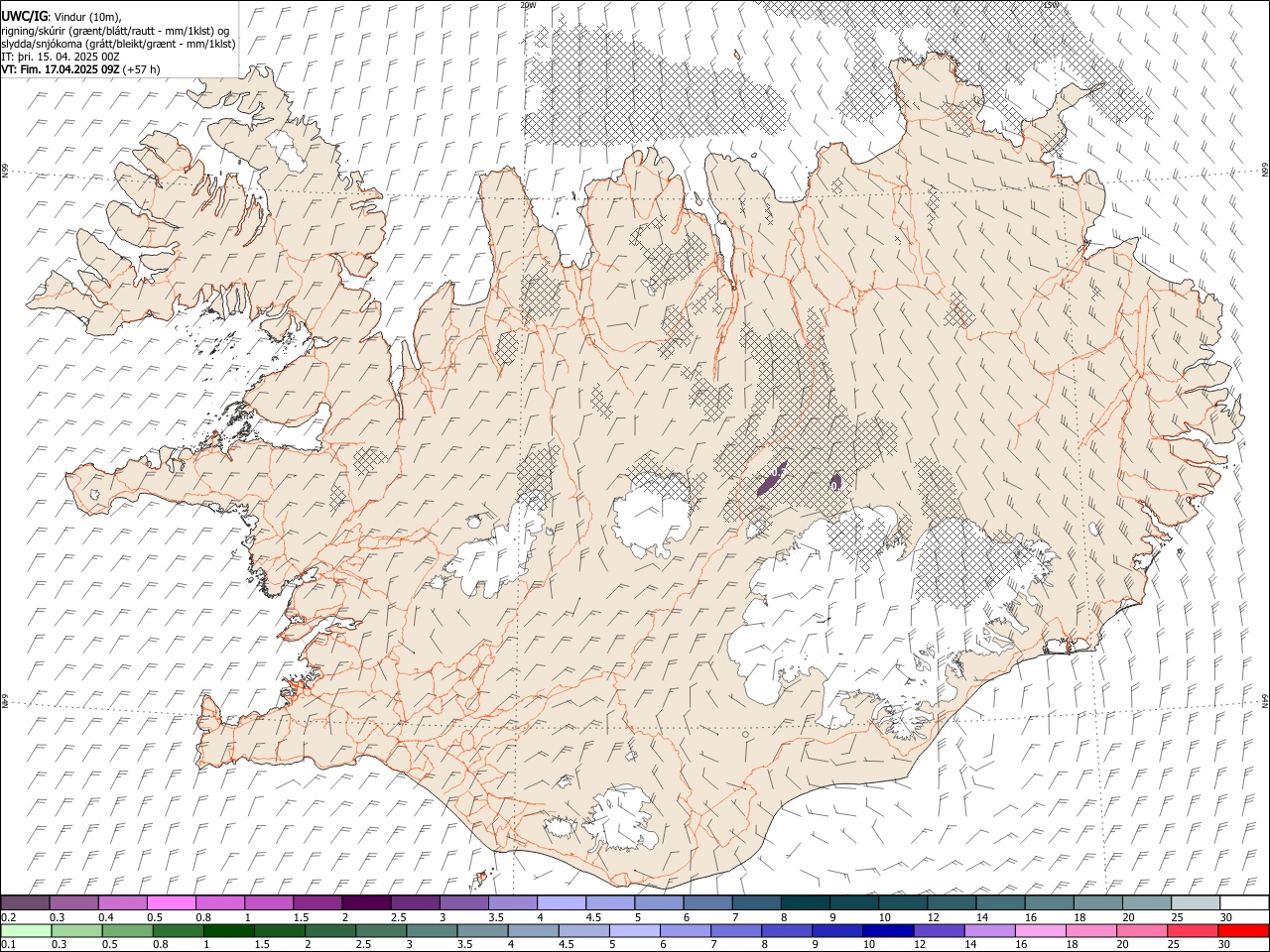This screenshot has height=952, width=1270.
Task: Click the 'slydda/snjókoma' legend description line
Action: click(118, 44)
